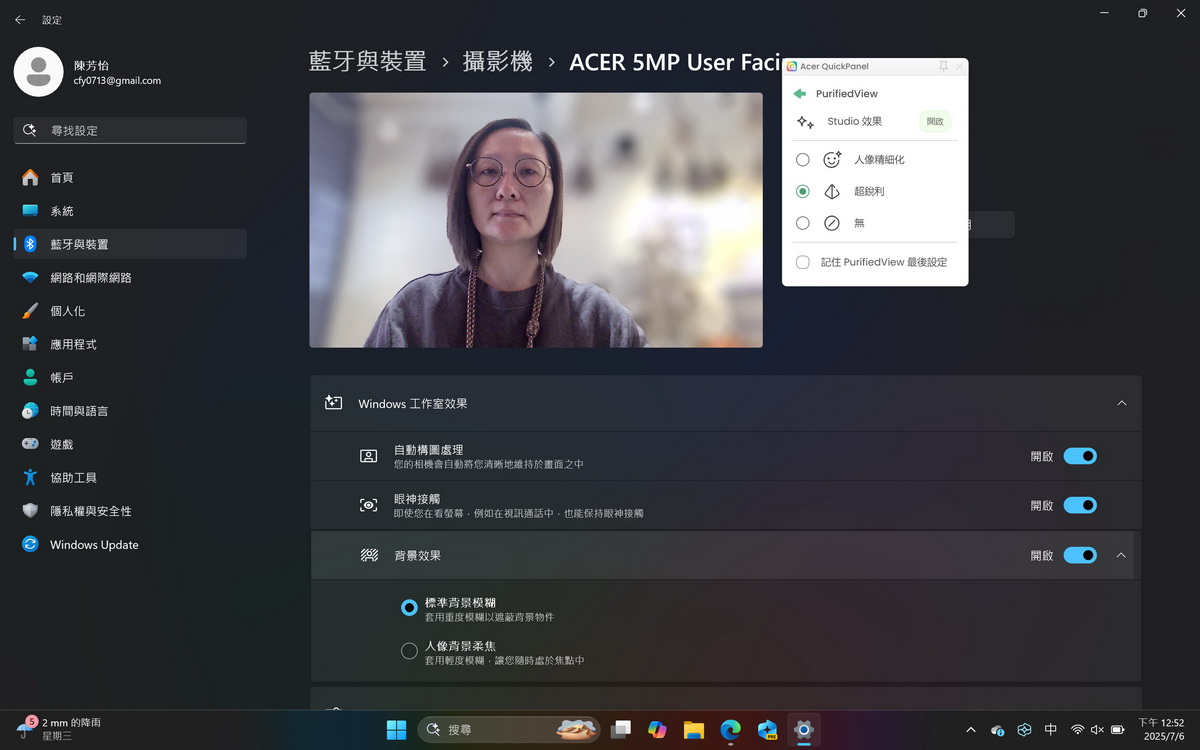Image resolution: width=1200 pixels, height=750 pixels.
Task: Click the Settings back arrow
Action: (20, 20)
